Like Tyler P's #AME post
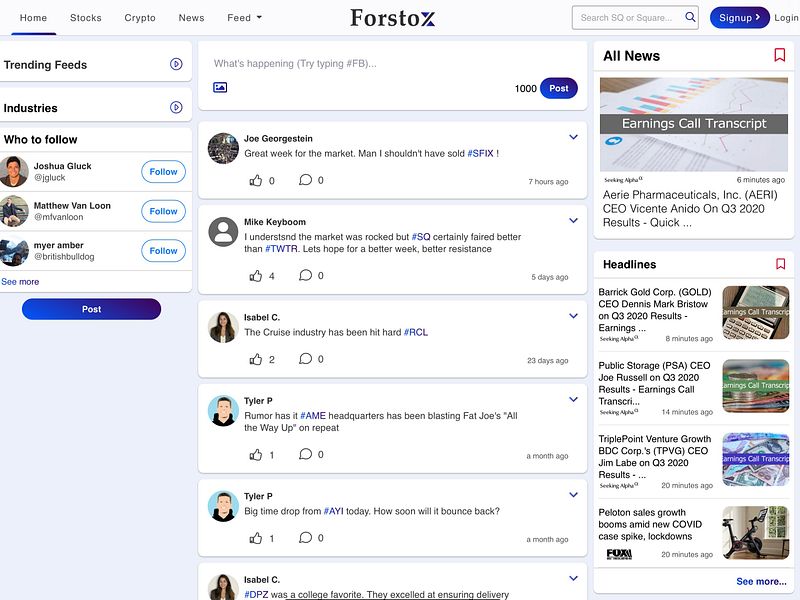 pos(256,455)
